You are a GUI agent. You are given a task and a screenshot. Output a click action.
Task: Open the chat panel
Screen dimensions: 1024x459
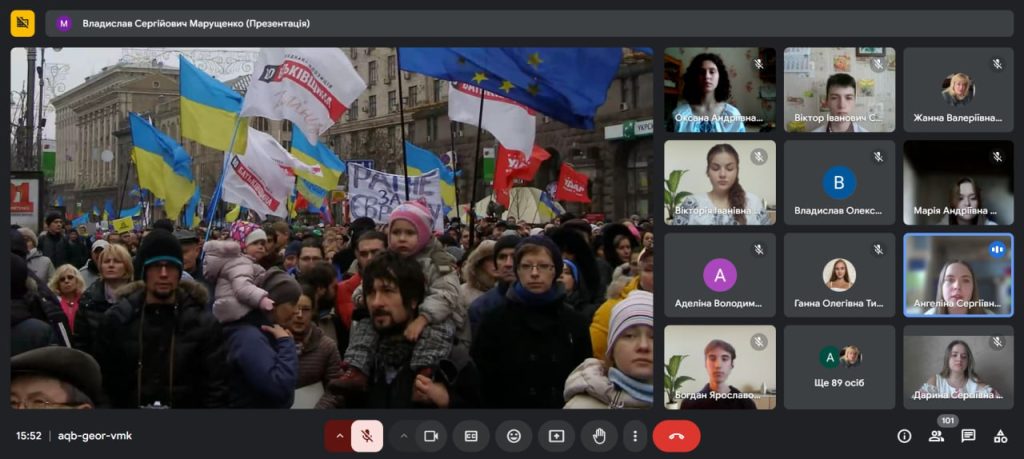(x=968, y=436)
